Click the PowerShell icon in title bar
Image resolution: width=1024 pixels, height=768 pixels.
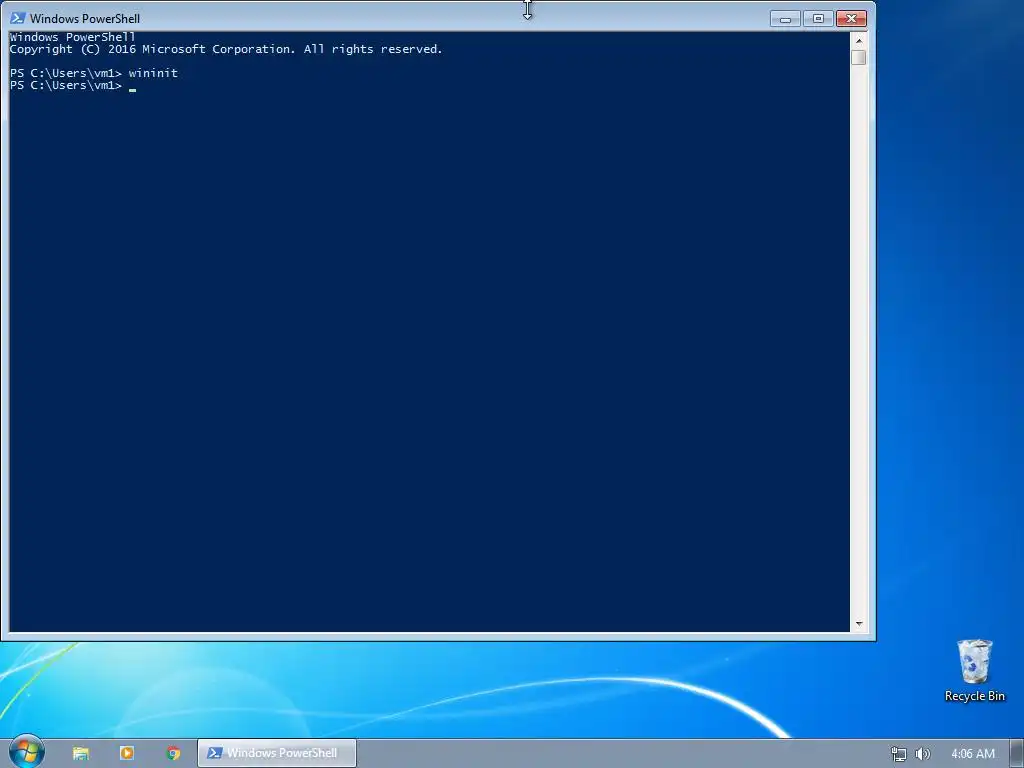point(18,18)
